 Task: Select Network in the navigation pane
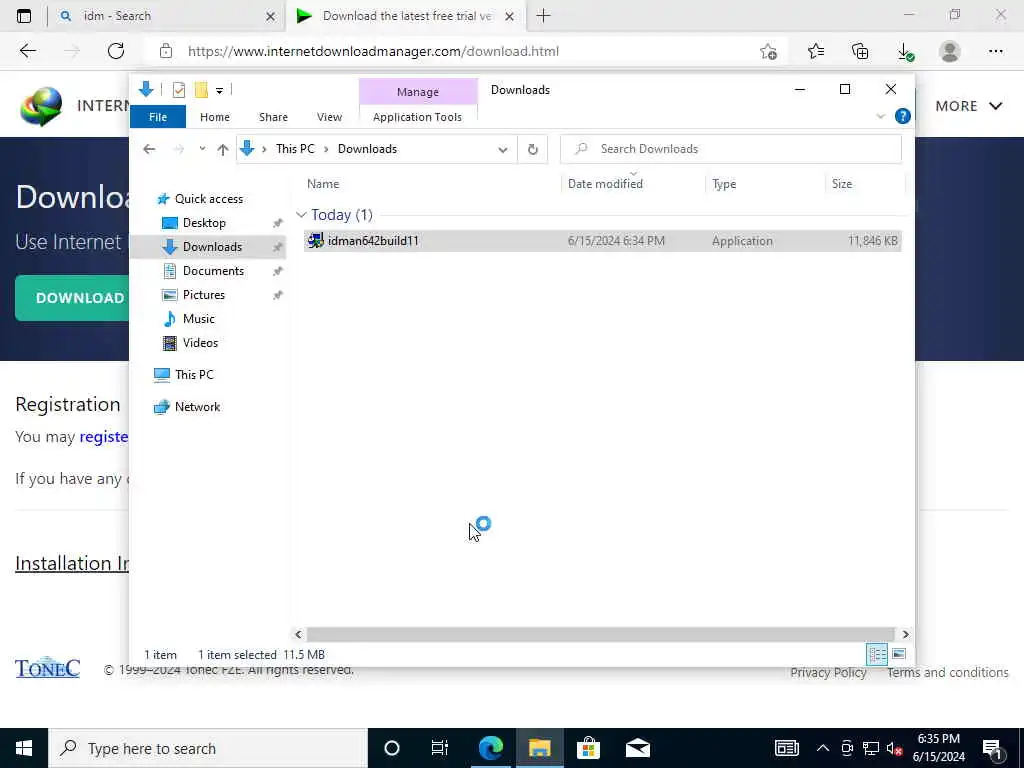tap(197, 407)
